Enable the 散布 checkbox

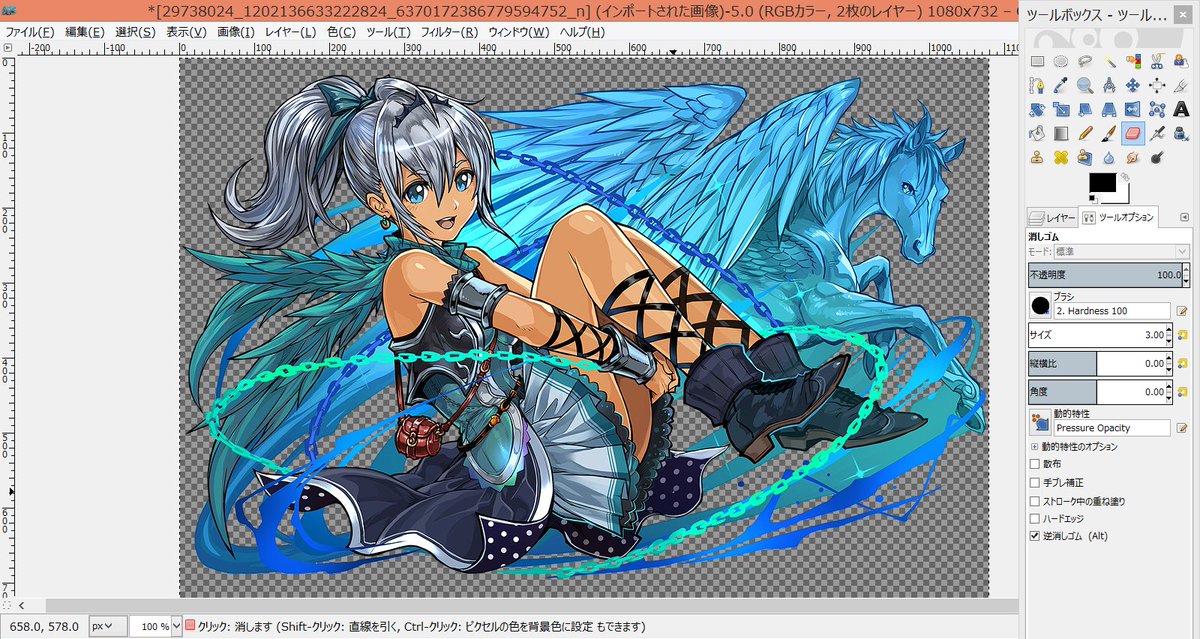1035,464
